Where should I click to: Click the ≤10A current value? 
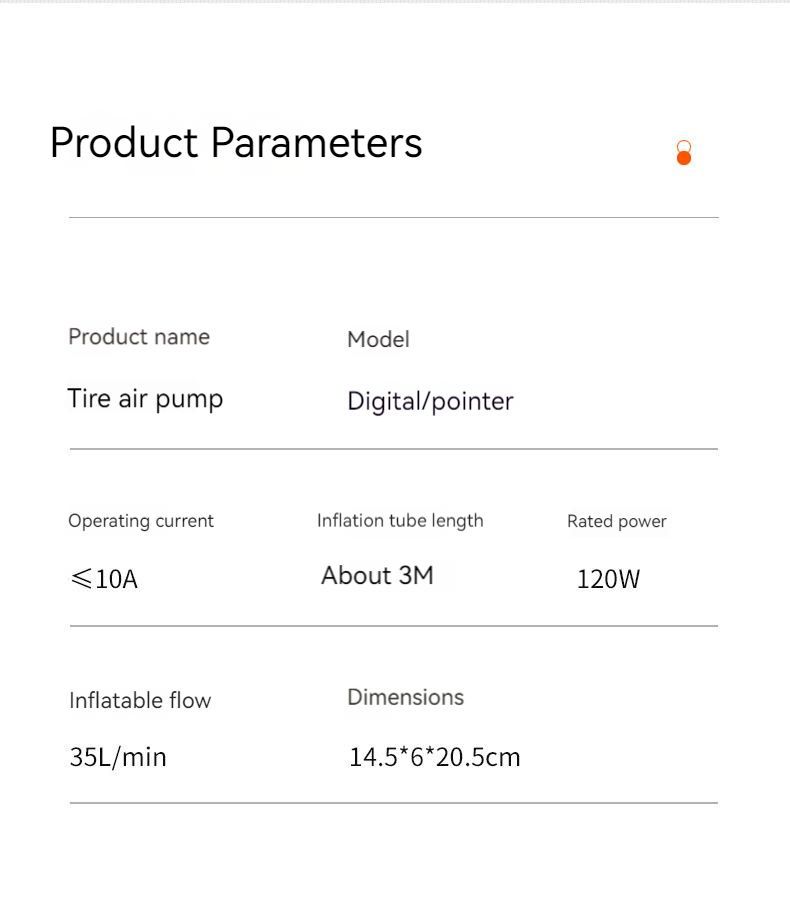(104, 579)
